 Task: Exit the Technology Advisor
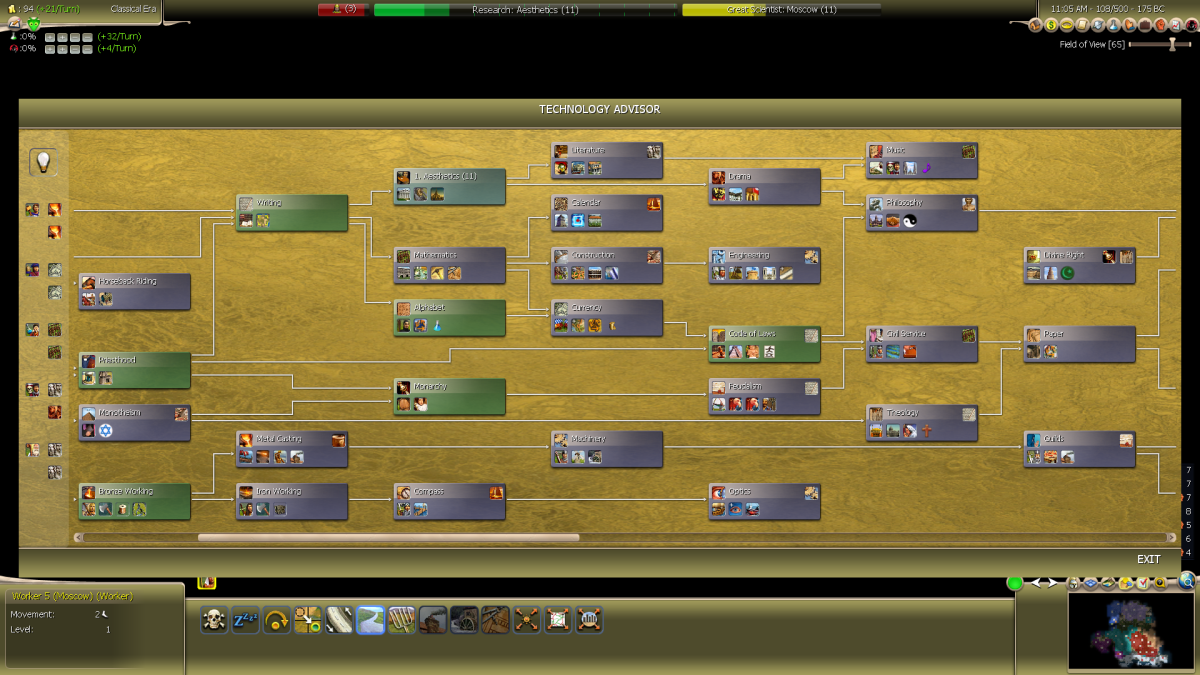[1149, 559]
